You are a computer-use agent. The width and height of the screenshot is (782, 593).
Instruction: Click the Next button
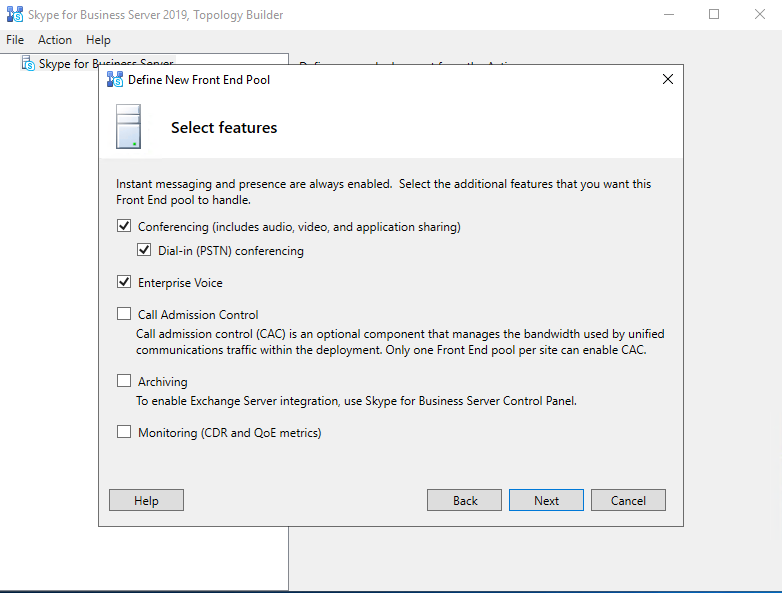[546, 500]
